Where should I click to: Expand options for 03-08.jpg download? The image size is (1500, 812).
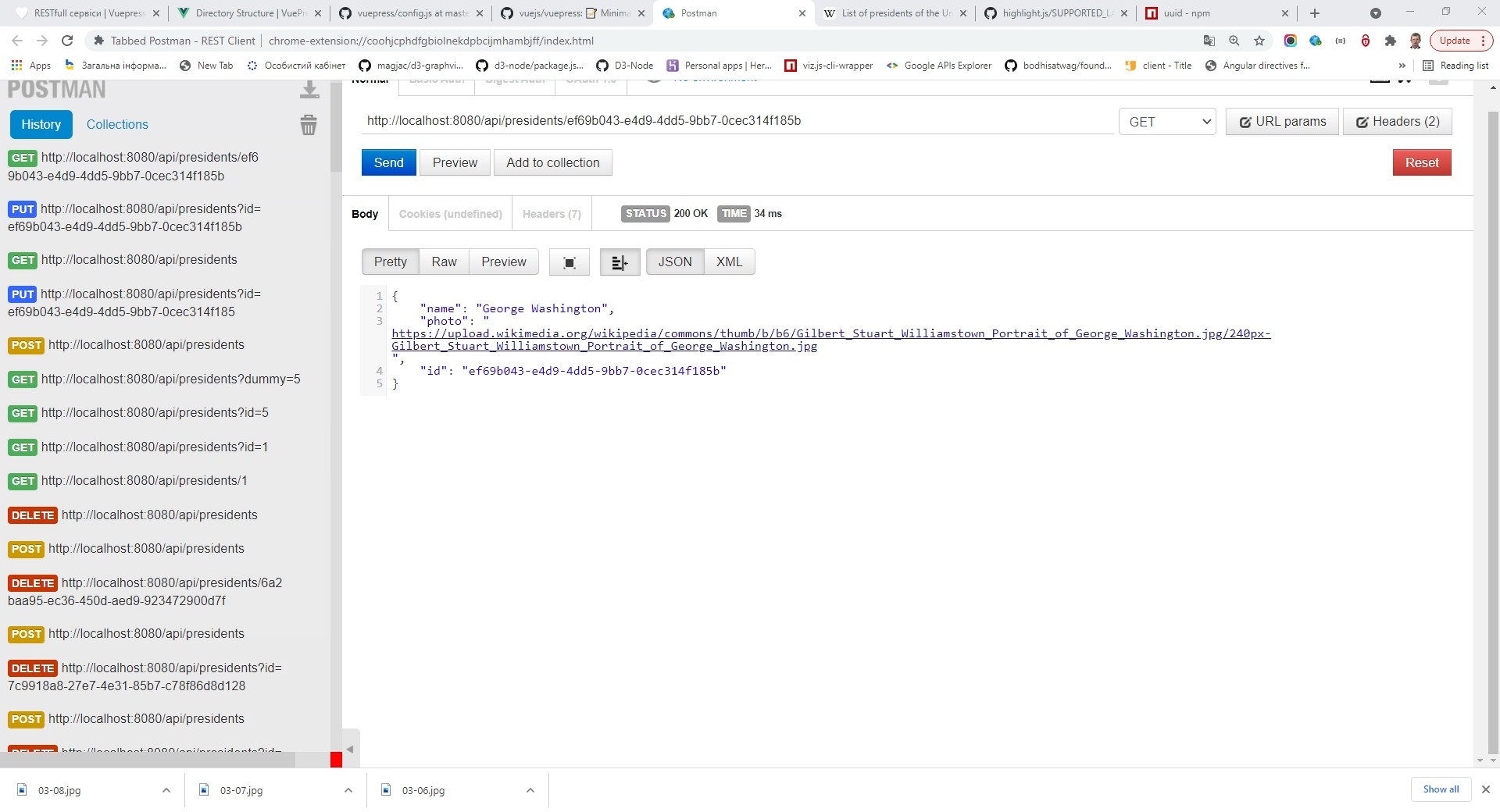(166, 790)
